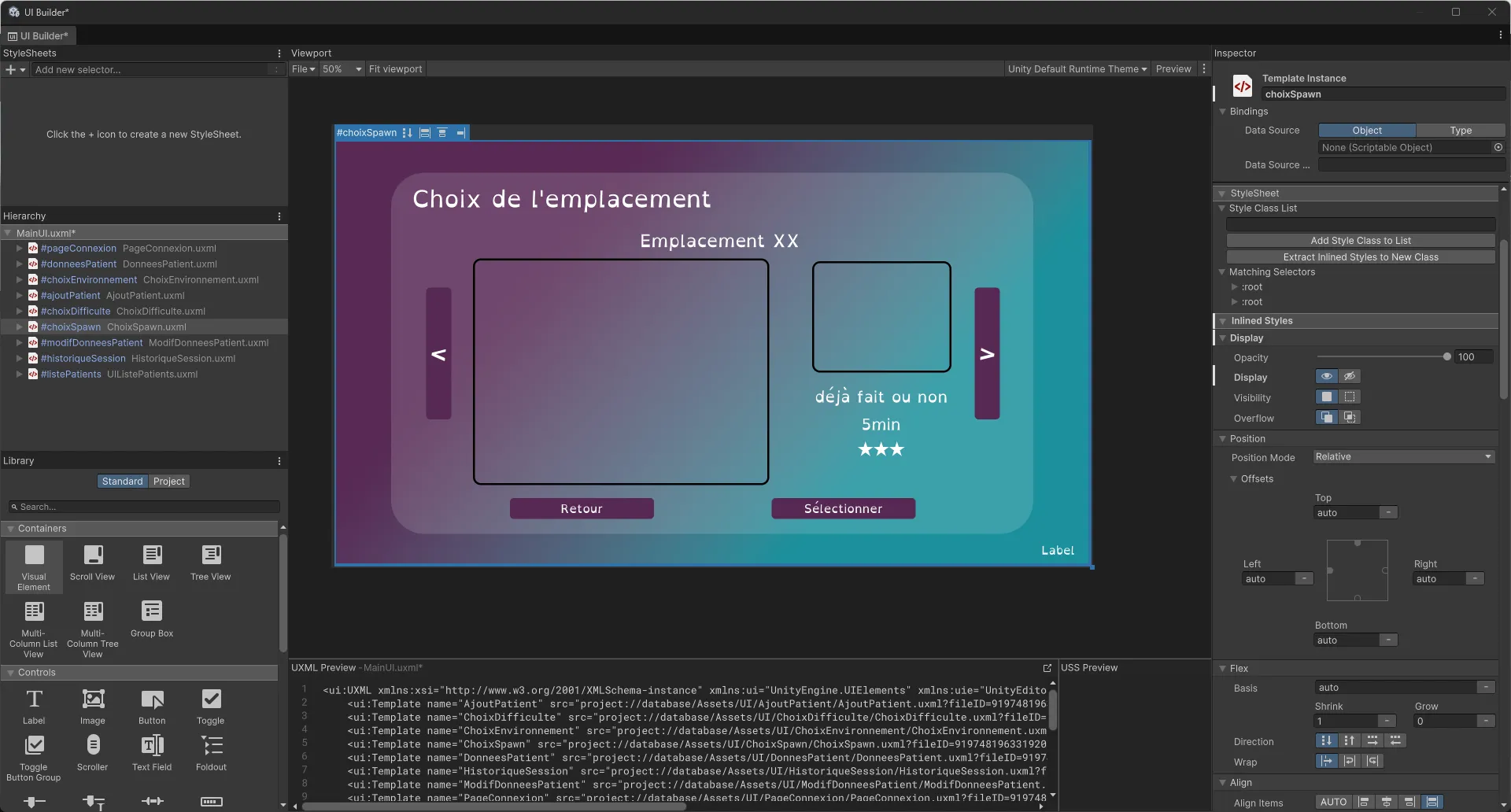Select the Tree View container icon

211,555
